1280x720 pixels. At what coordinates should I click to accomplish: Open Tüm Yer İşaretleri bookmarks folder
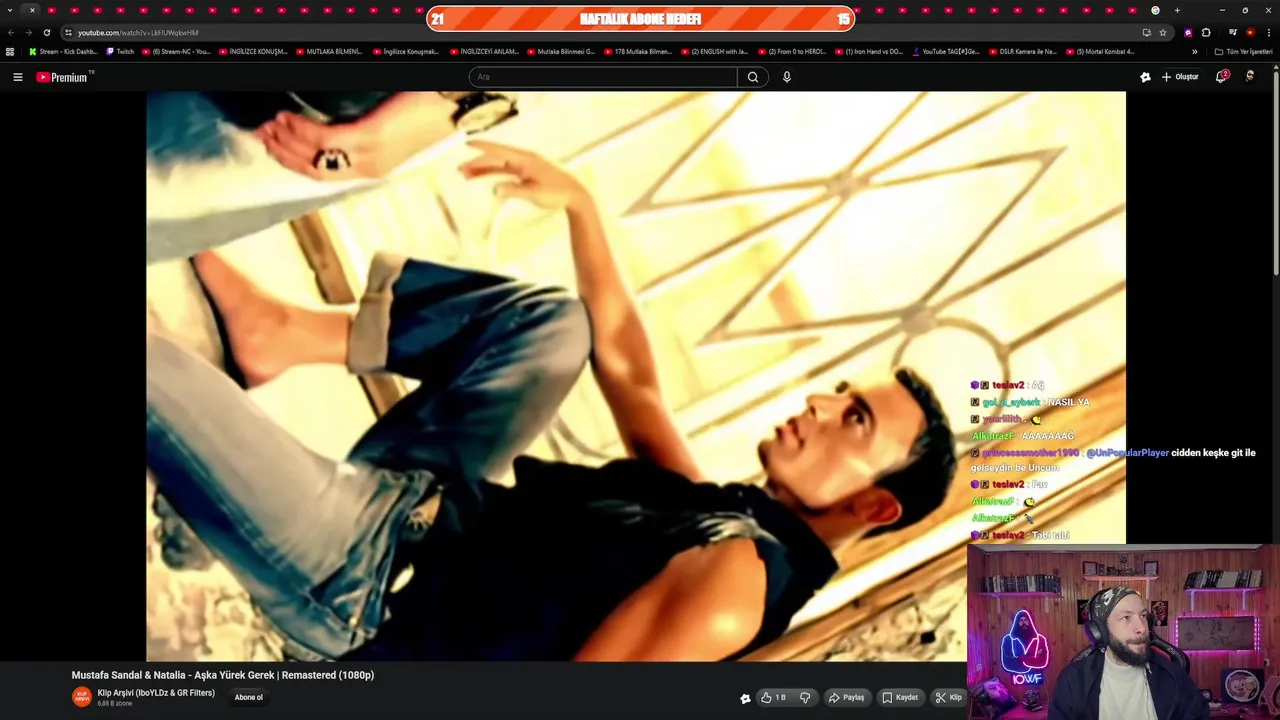point(1243,51)
